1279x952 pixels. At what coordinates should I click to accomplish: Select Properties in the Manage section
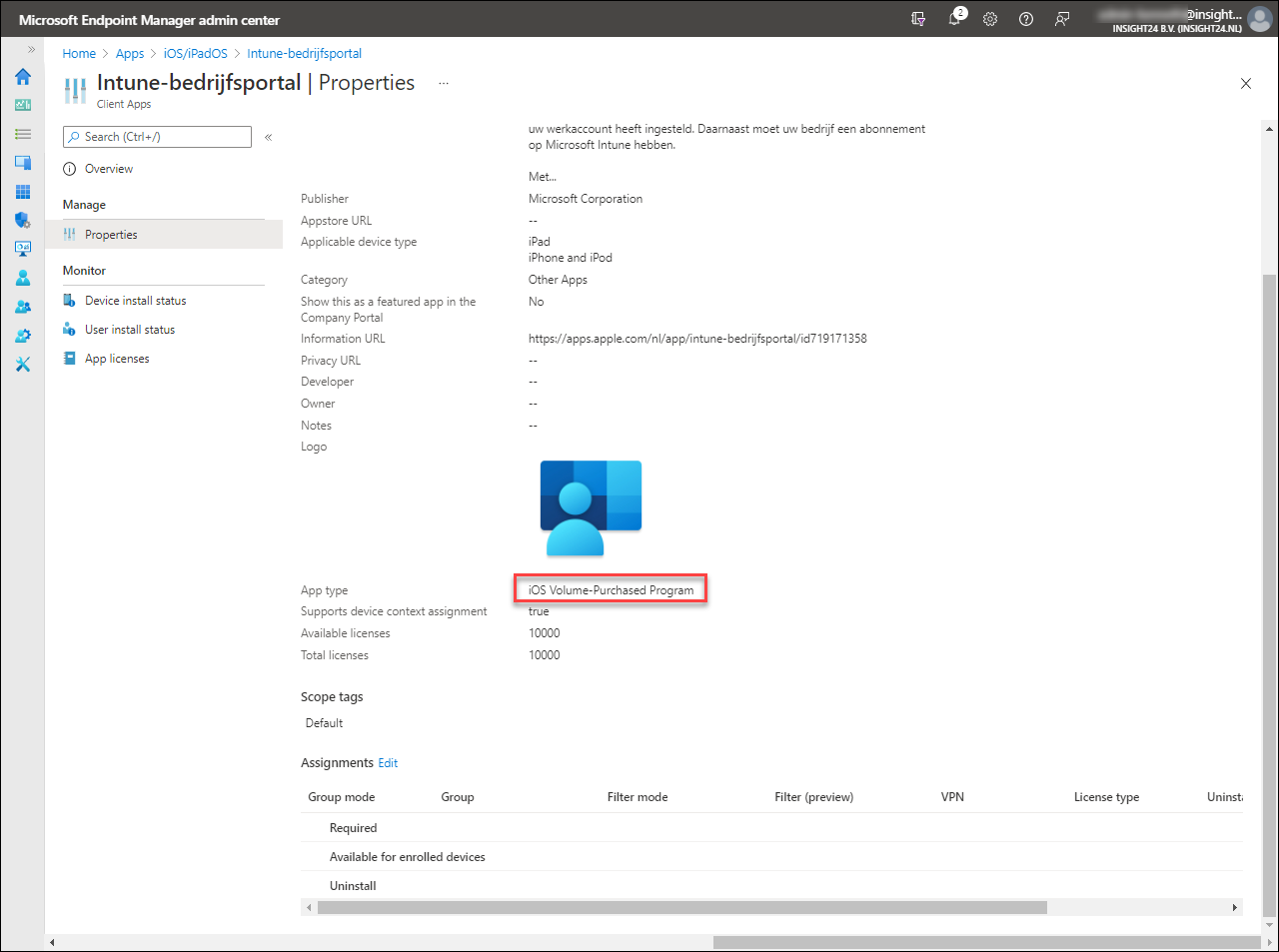(x=164, y=235)
